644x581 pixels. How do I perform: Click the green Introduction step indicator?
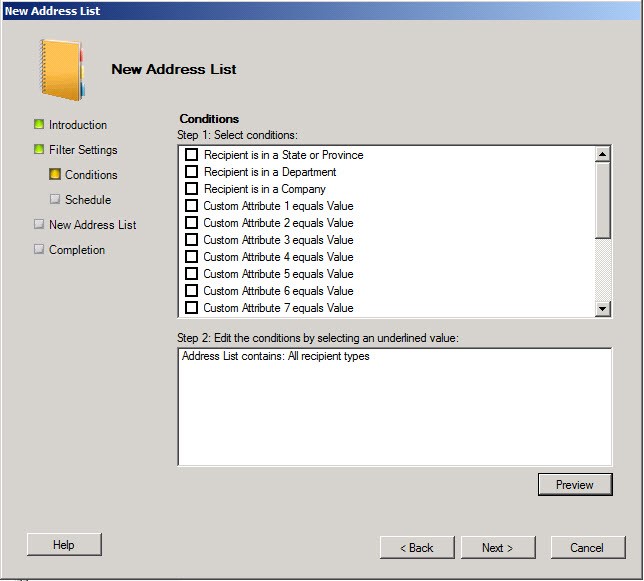[39, 124]
